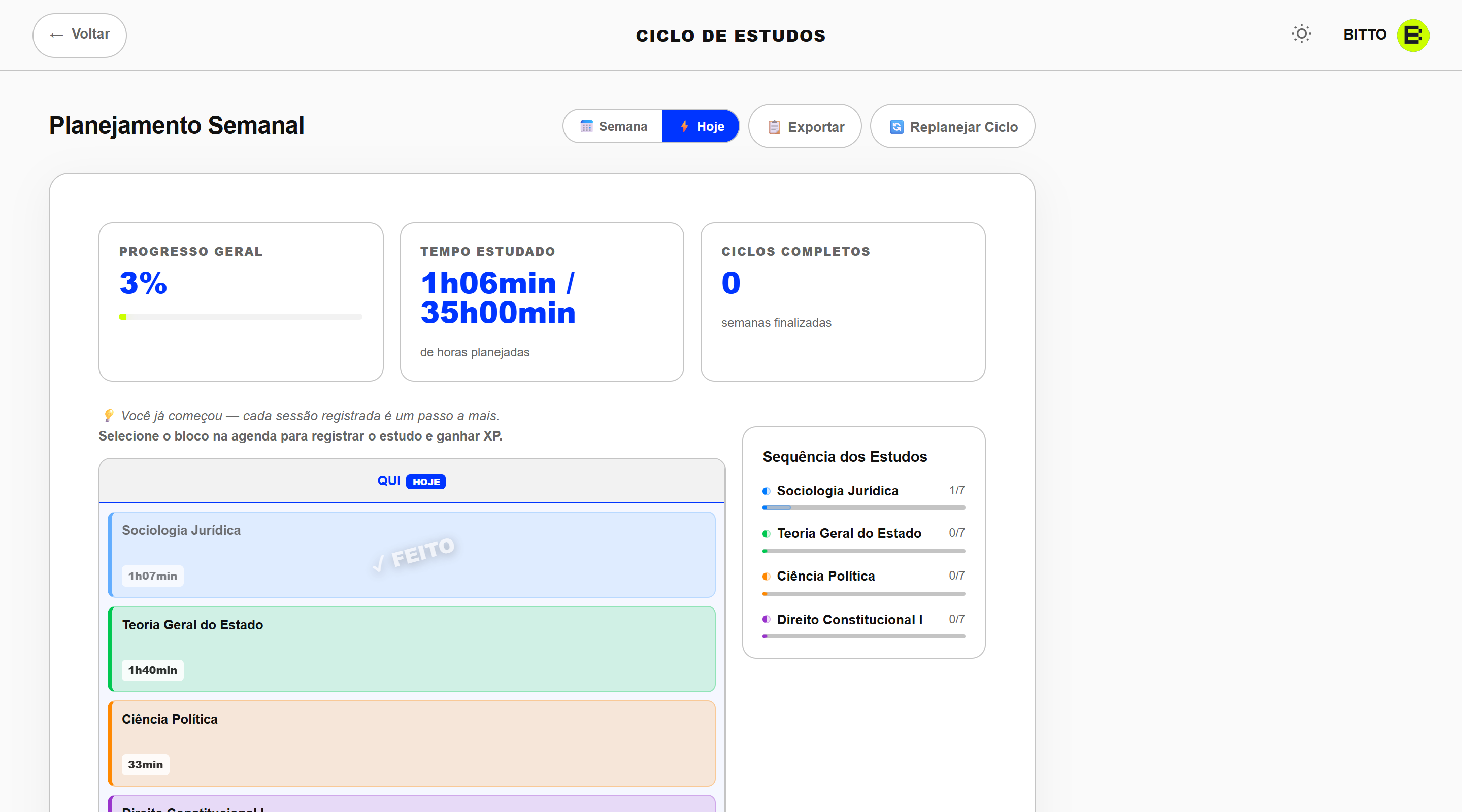Click the 1h06min / 35h00min studied time
This screenshot has width=1462, height=812.
(497, 297)
